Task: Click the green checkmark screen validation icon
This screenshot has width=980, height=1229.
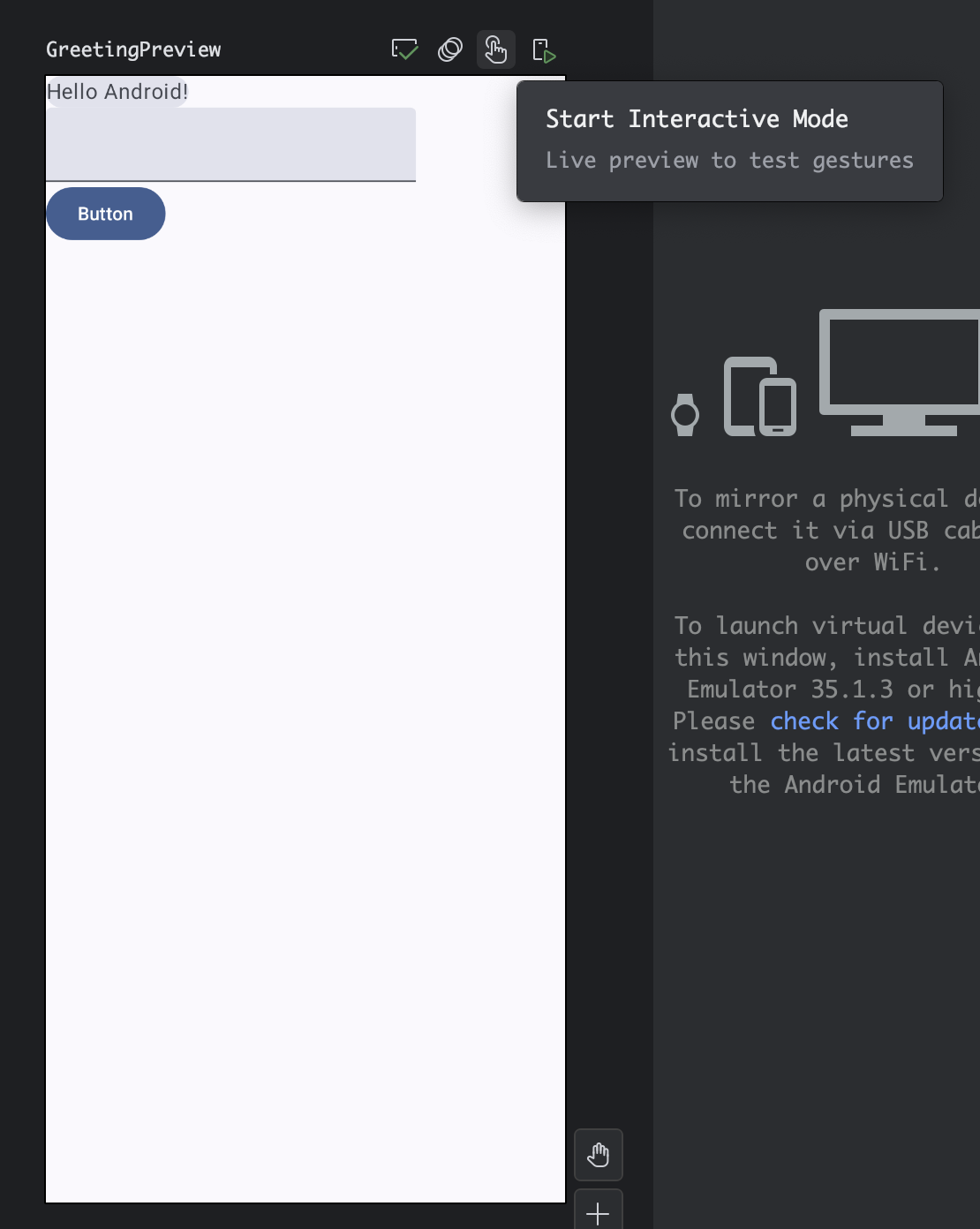Action: tap(403, 49)
